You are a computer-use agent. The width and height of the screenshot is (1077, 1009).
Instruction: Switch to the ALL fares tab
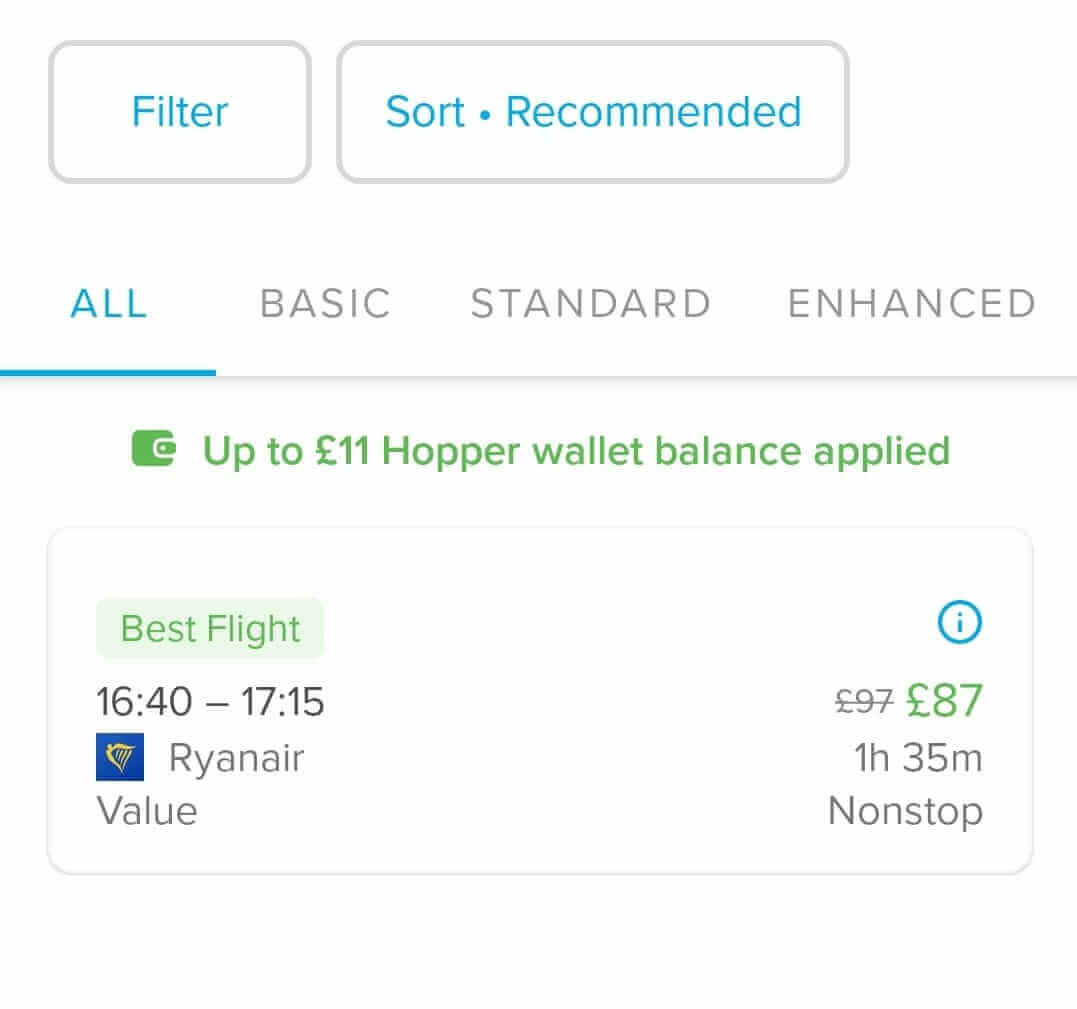109,304
